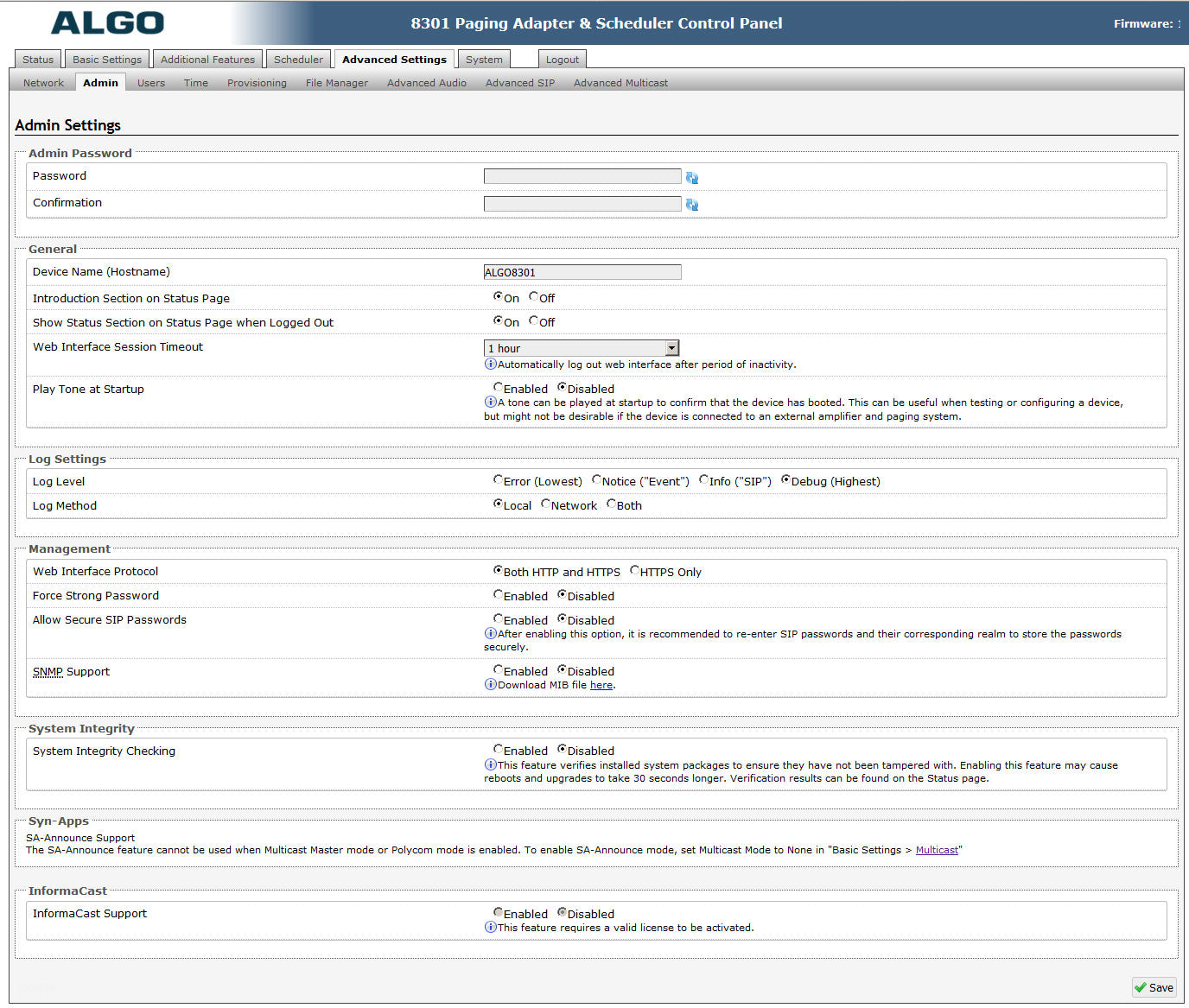Switch to the Advanced Audio tab
This screenshot has height=1008, width=1189.
pyautogui.click(x=426, y=82)
